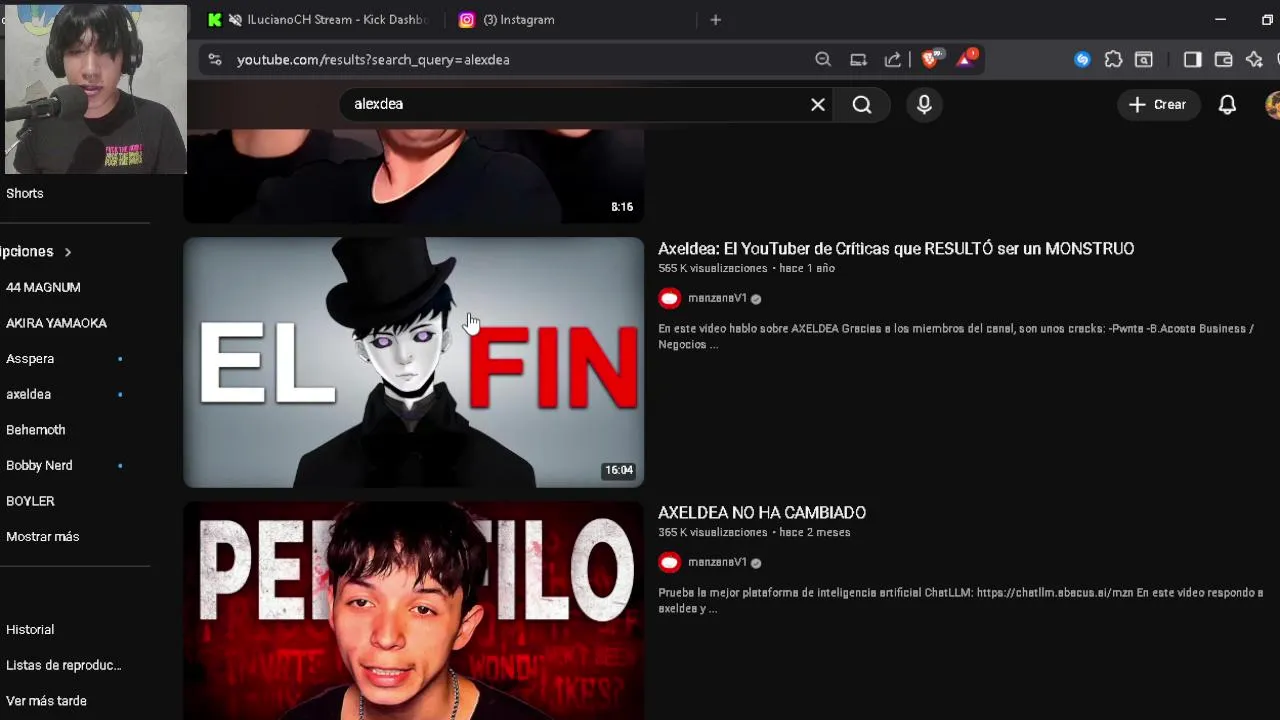Open the Leo AI sparkle icon
The width and height of the screenshot is (1280, 720).
1254,59
